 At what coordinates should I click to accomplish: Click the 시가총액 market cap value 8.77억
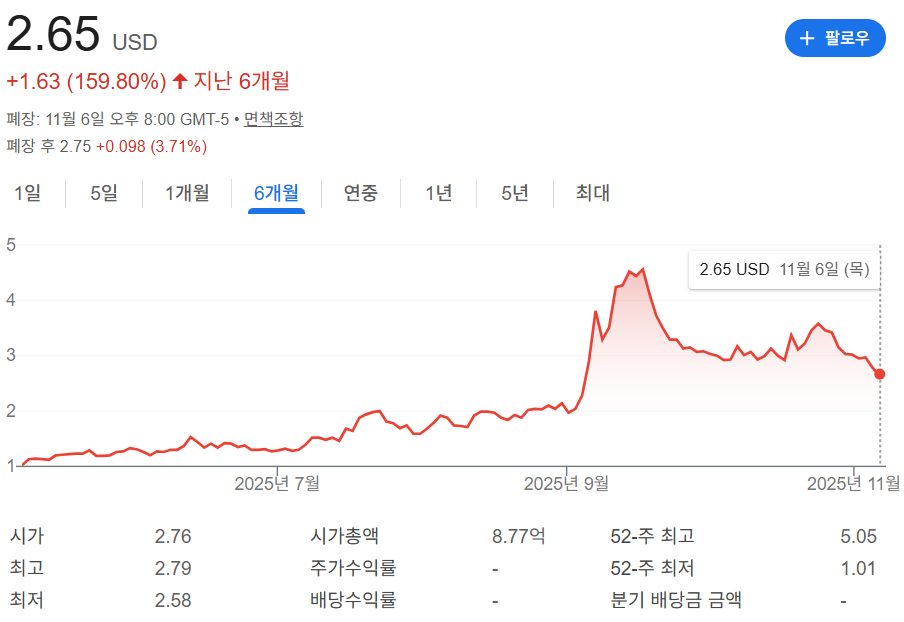518,536
